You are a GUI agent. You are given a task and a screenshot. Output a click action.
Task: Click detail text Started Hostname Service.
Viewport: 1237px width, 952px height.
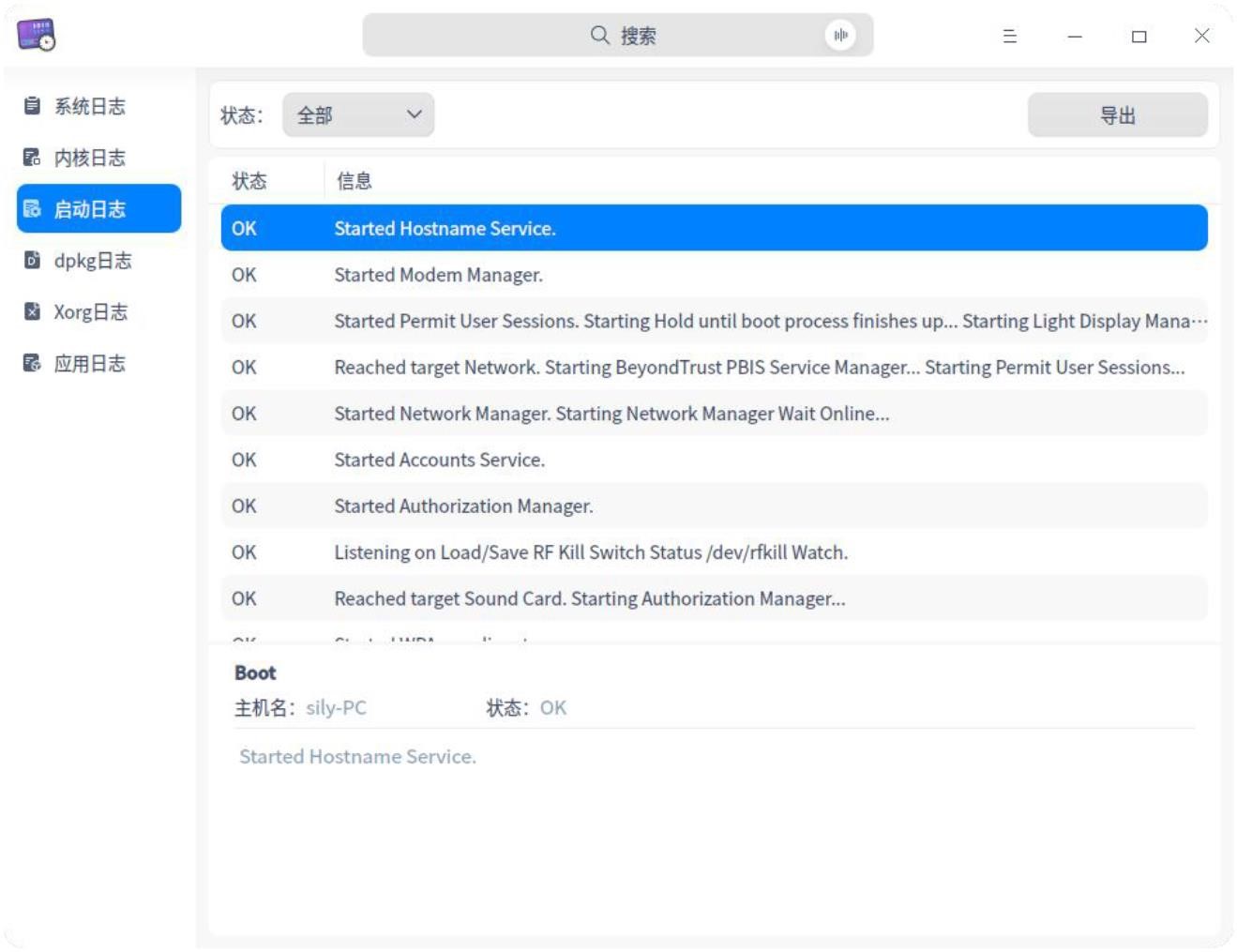click(357, 756)
